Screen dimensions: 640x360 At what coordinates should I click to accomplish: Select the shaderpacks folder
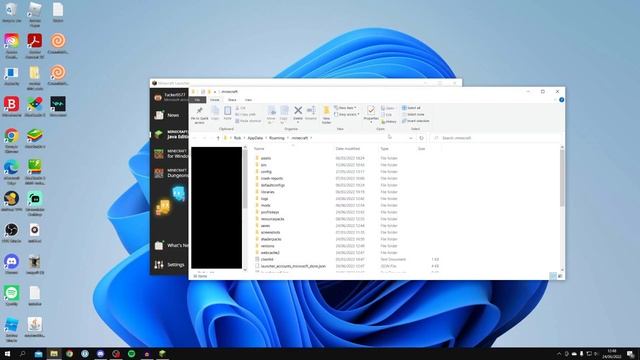tap(271, 239)
